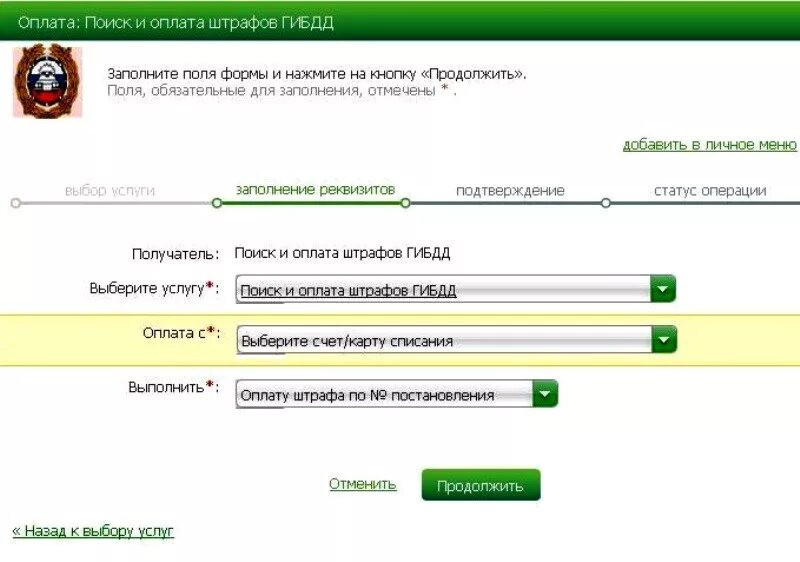Click the step marker under "выбор услуги"

pyautogui.click(x=16, y=203)
